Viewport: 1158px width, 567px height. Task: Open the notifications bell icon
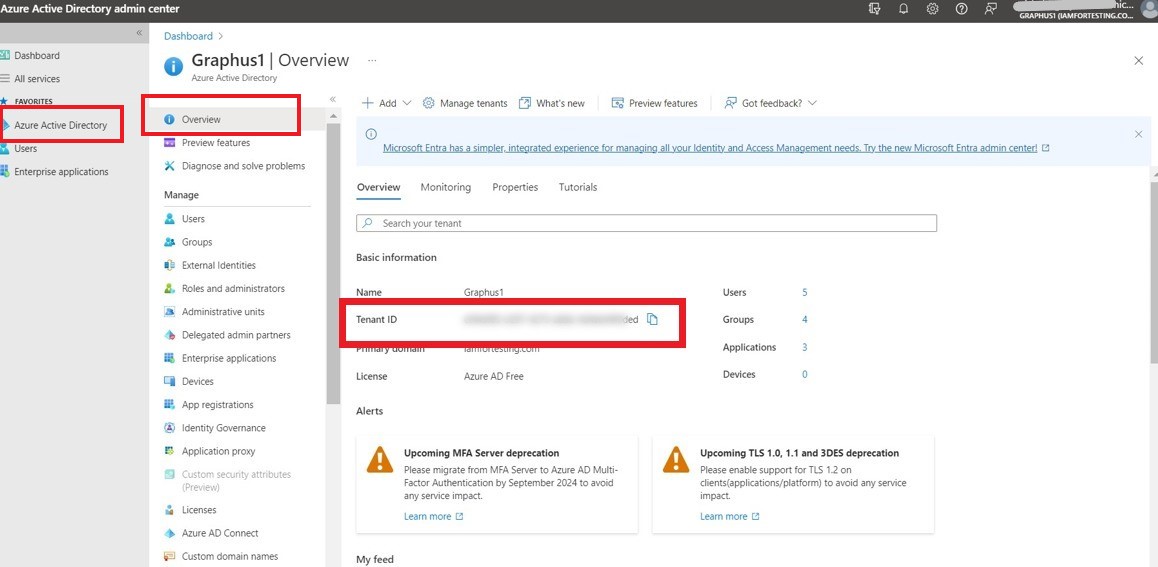(x=903, y=9)
